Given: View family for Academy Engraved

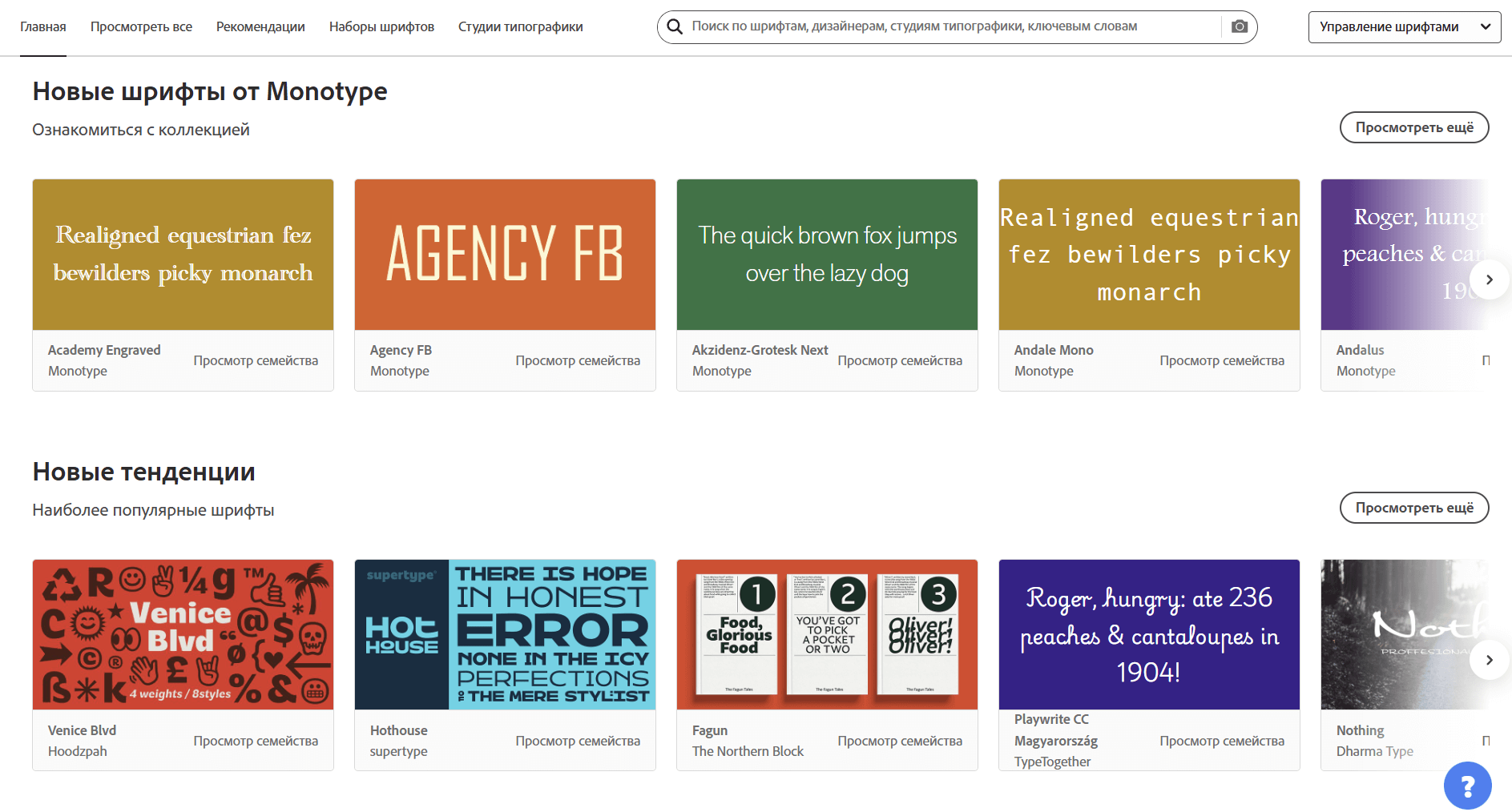Looking at the screenshot, I should [256, 360].
